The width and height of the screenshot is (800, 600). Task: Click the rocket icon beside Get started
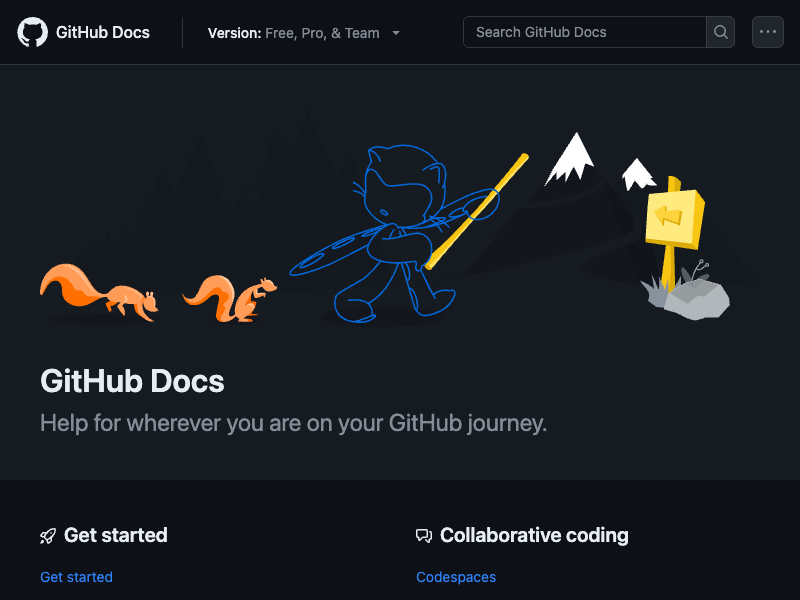pyautogui.click(x=48, y=536)
